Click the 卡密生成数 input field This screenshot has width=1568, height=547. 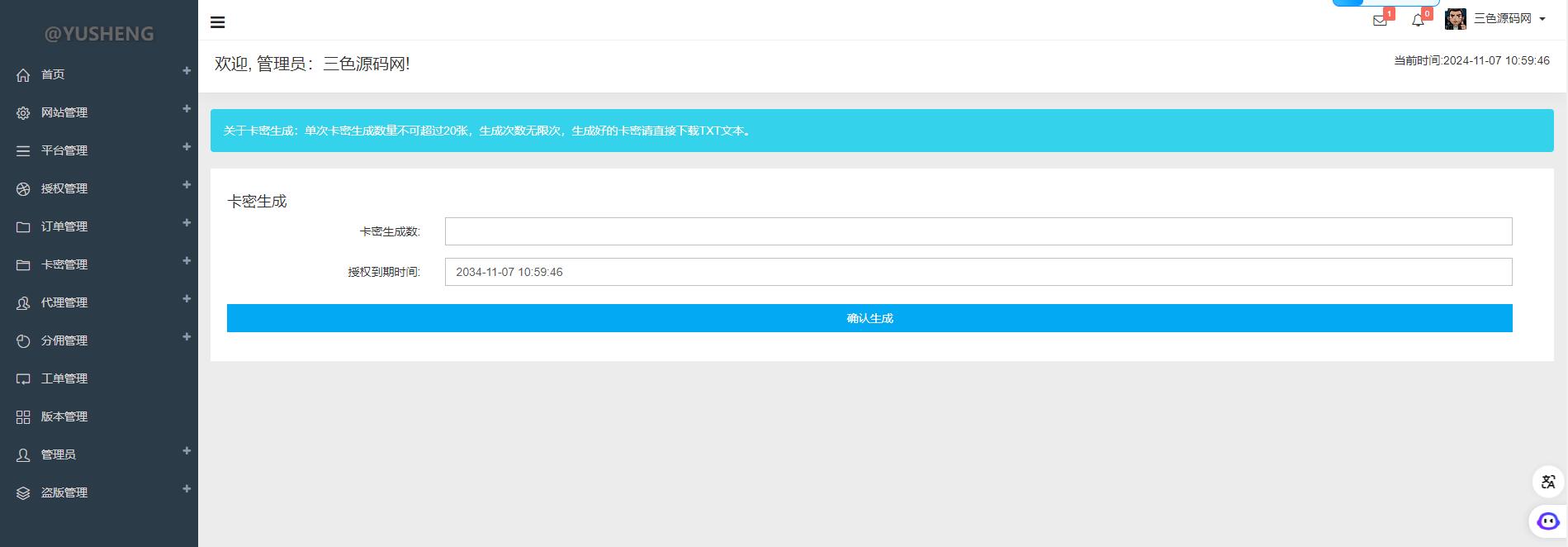click(x=978, y=231)
